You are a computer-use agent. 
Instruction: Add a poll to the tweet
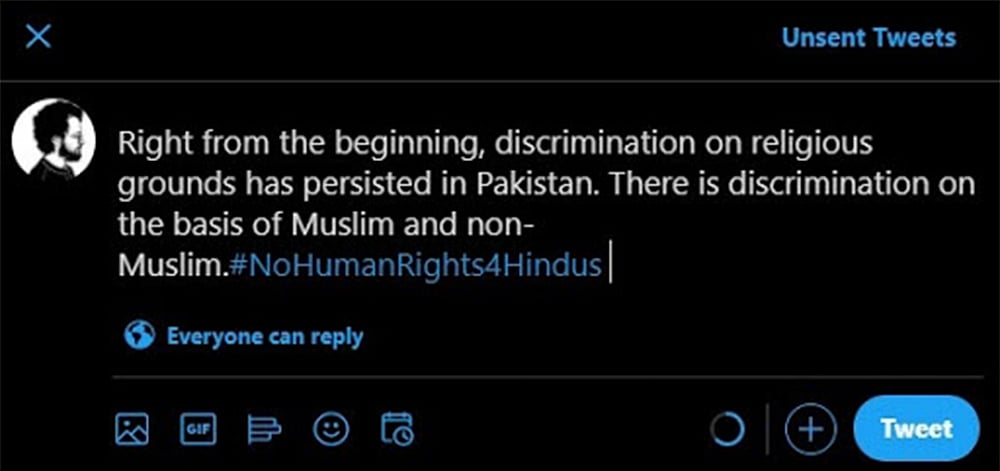(264, 429)
